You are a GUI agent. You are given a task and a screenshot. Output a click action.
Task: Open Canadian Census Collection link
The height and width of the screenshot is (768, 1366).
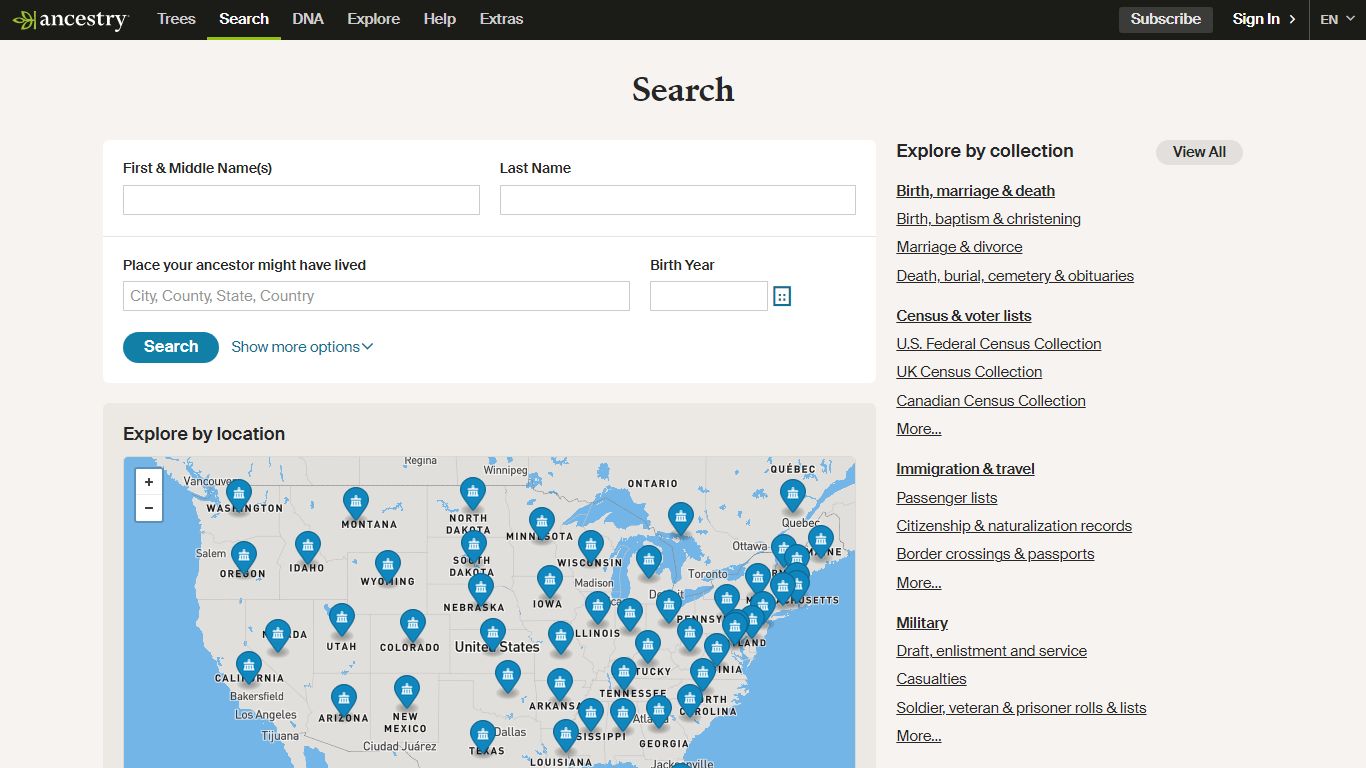991,401
